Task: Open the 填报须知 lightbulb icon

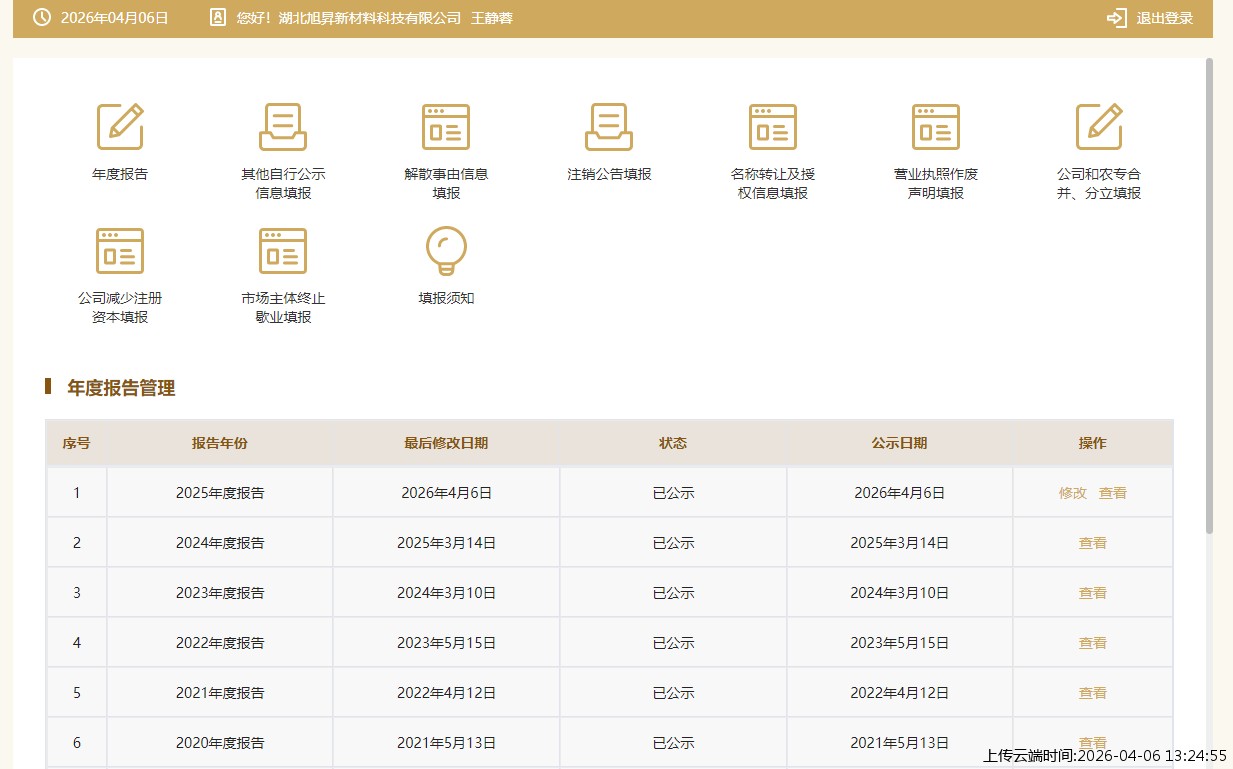Action: pos(446,251)
